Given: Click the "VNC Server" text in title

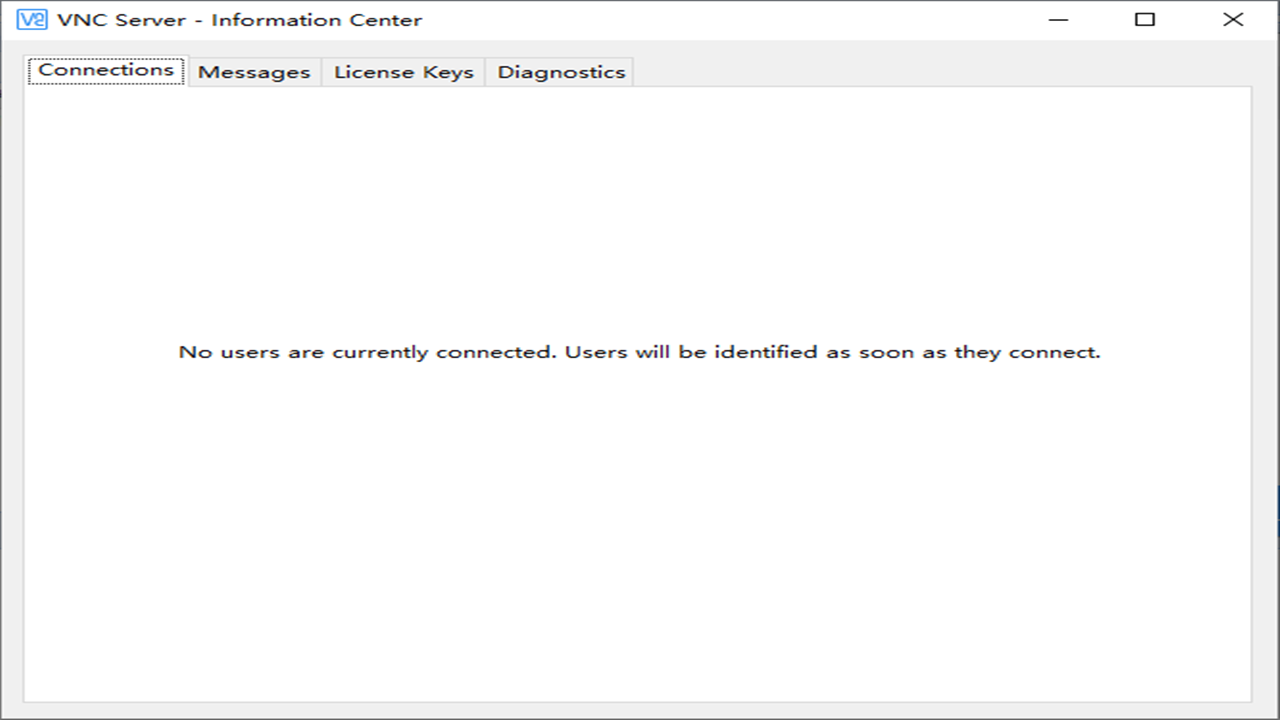Looking at the screenshot, I should 121,20.
